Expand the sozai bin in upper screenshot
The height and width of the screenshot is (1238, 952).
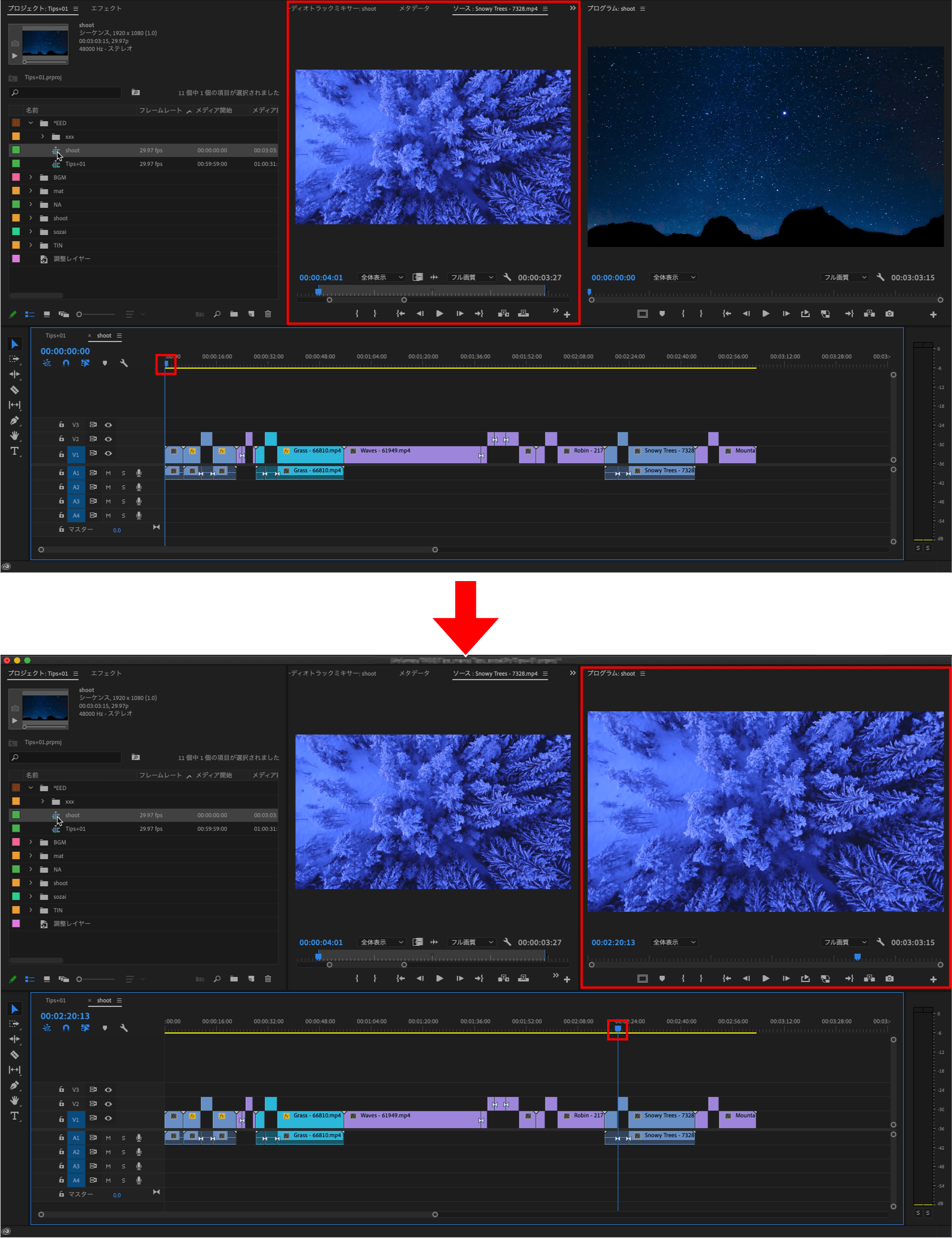pyautogui.click(x=31, y=232)
